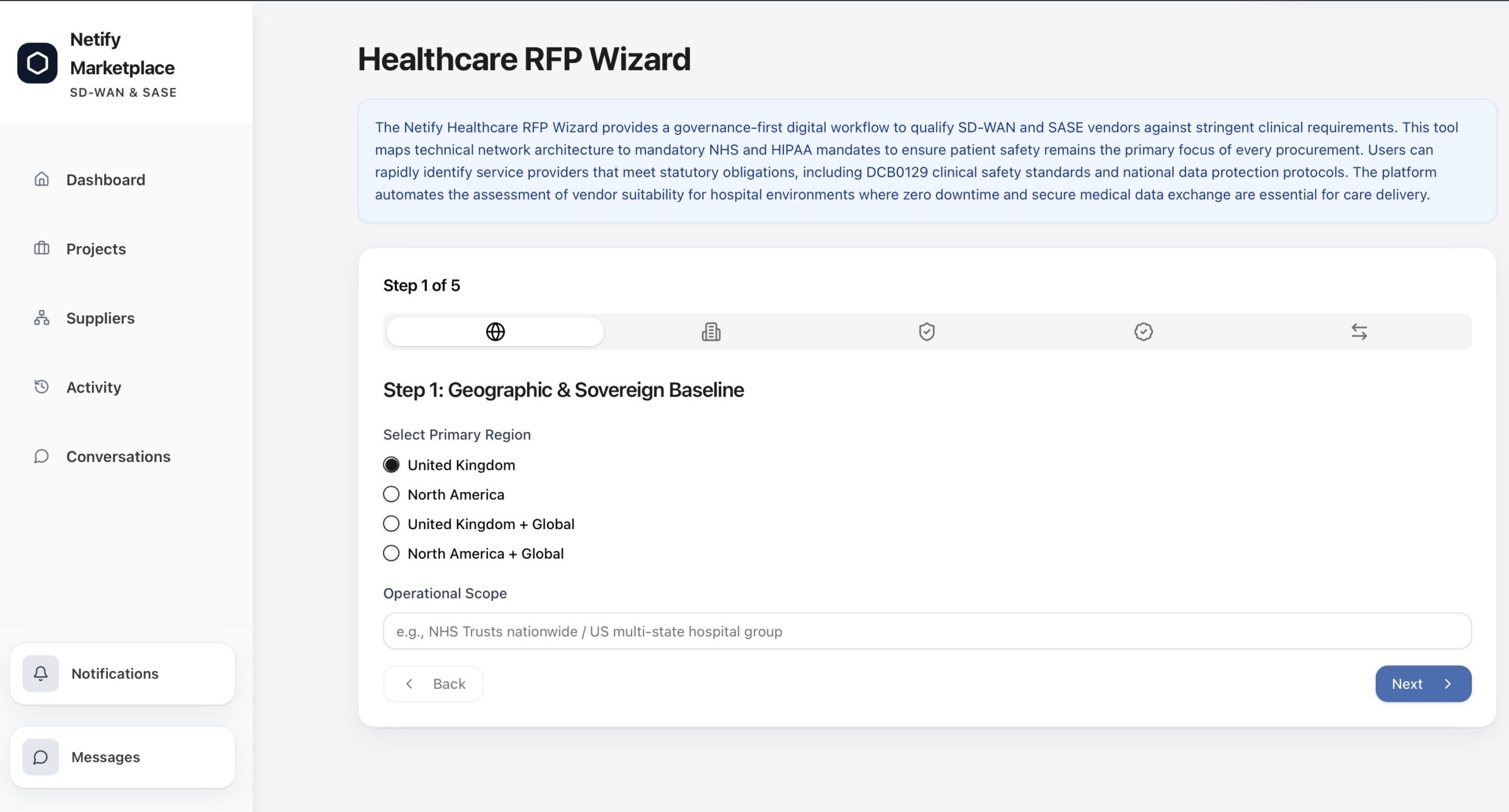1509x812 pixels.
Task: Click the Netify Marketplace hexagon logo
Action: [38, 62]
